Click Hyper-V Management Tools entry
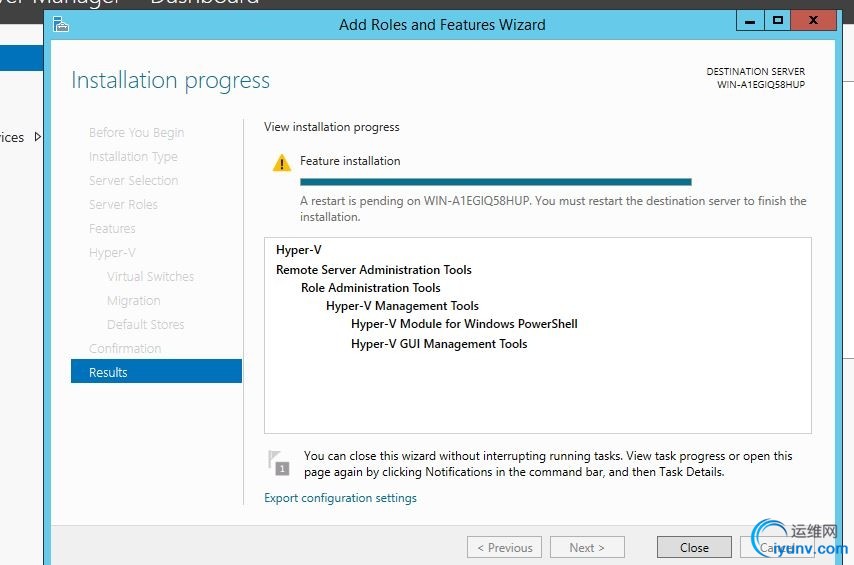The image size is (854, 565). point(402,306)
